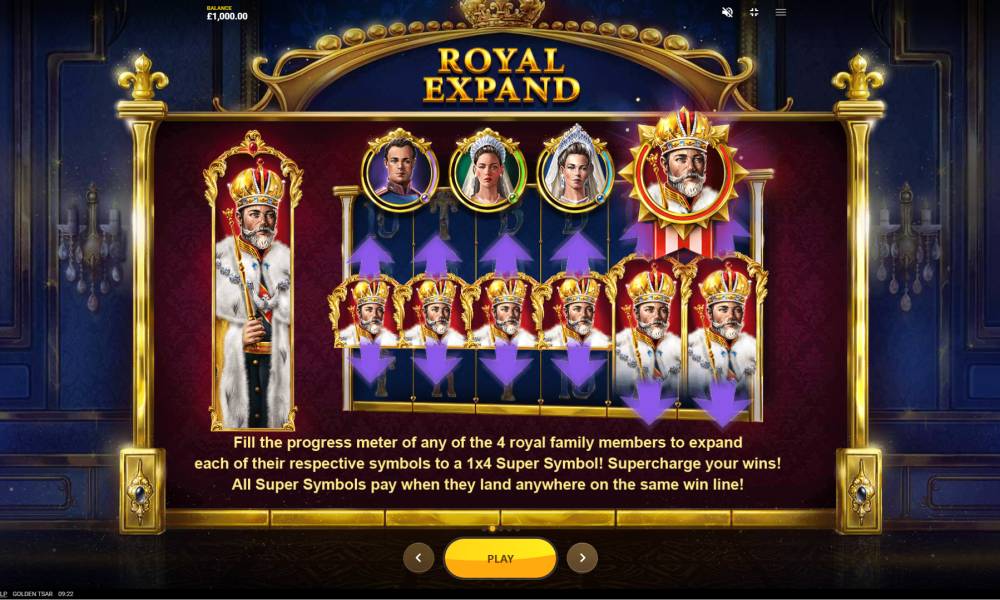Click the young prince portrait medallion
Screen dimensions: 1000x600
pyautogui.click(x=399, y=169)
